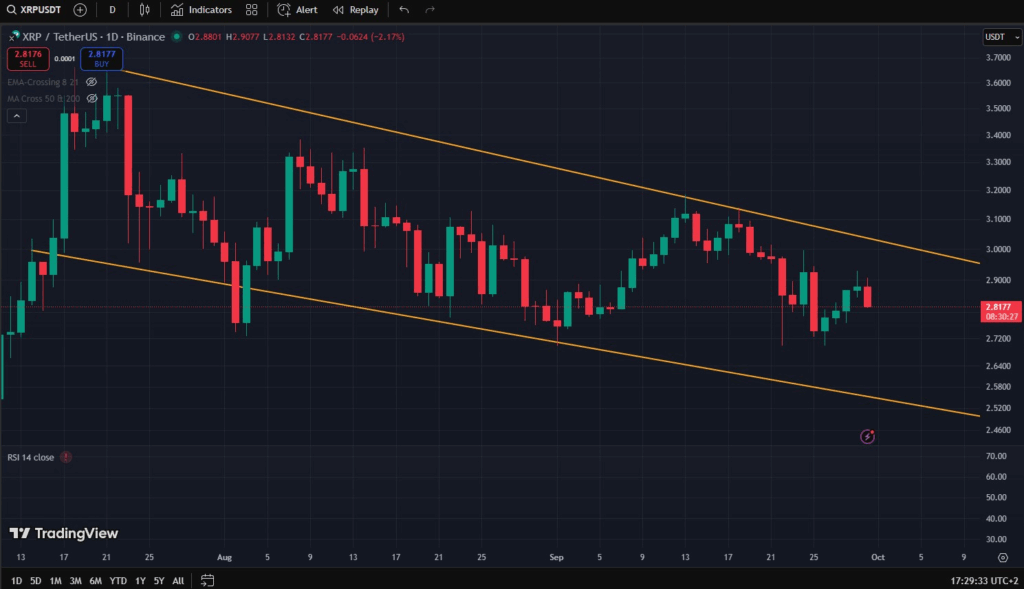The image size is (1024, 589).
Task: Open the candlestick chart style picker
Action: (145, 10)
